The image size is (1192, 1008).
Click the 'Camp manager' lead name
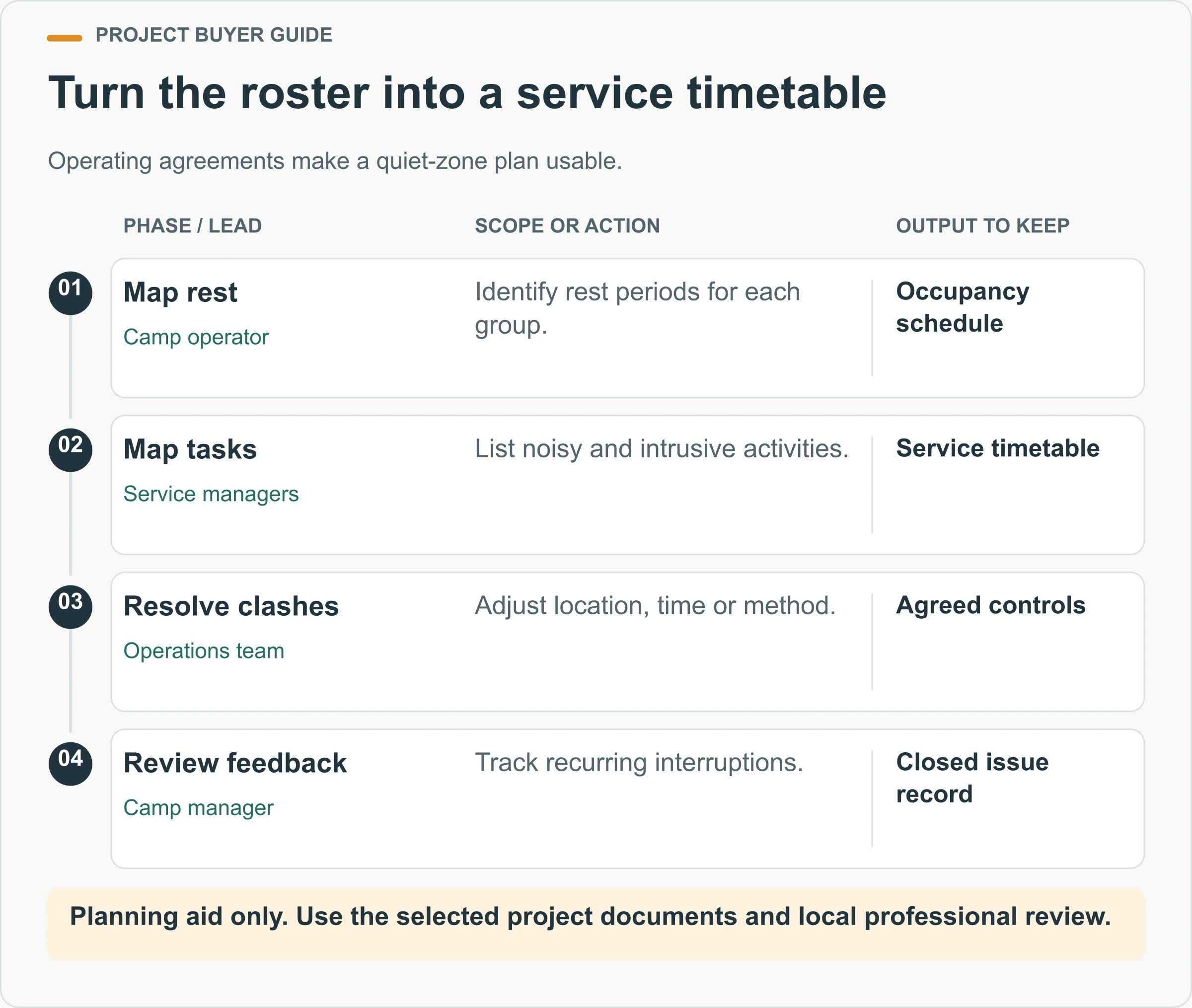(x=198, y=808)
